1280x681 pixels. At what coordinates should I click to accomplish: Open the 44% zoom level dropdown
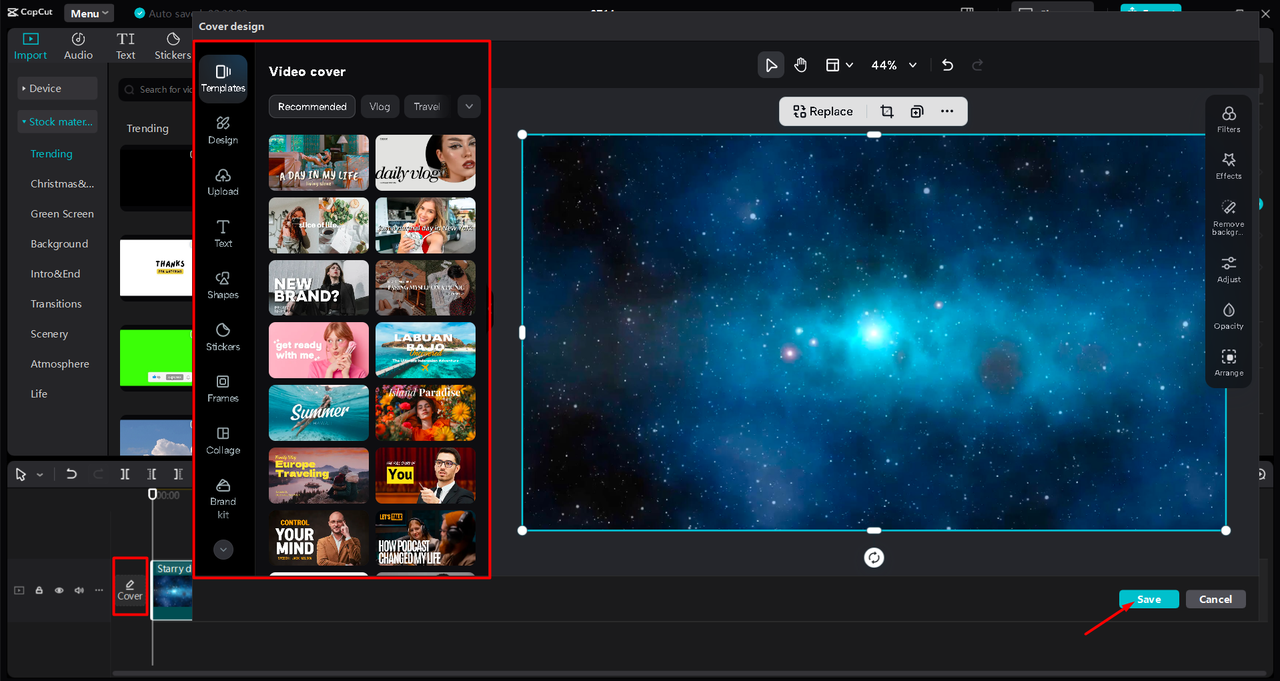pyautogui.click(x=893, y=65)
